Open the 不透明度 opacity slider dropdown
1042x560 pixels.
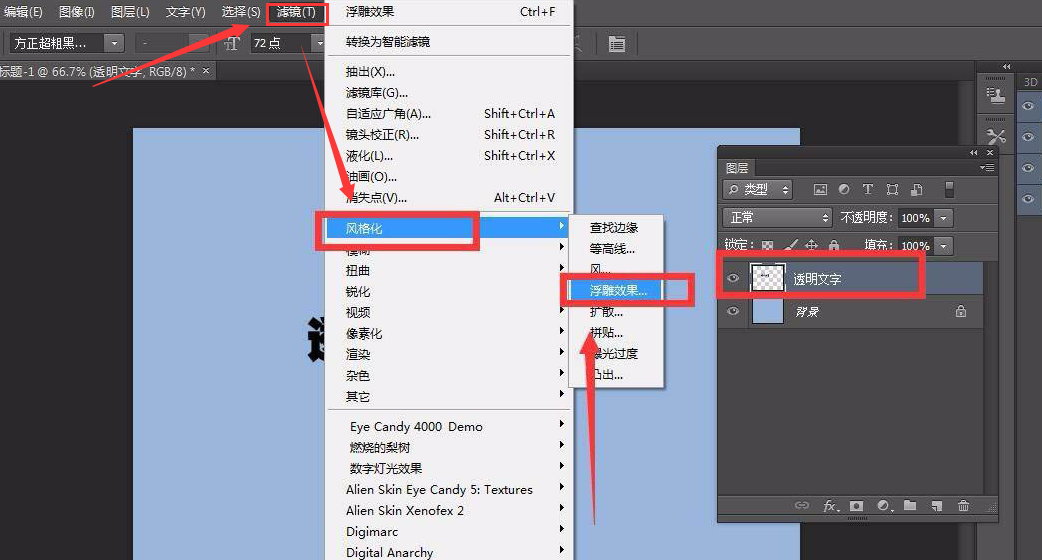pos(943,218)
